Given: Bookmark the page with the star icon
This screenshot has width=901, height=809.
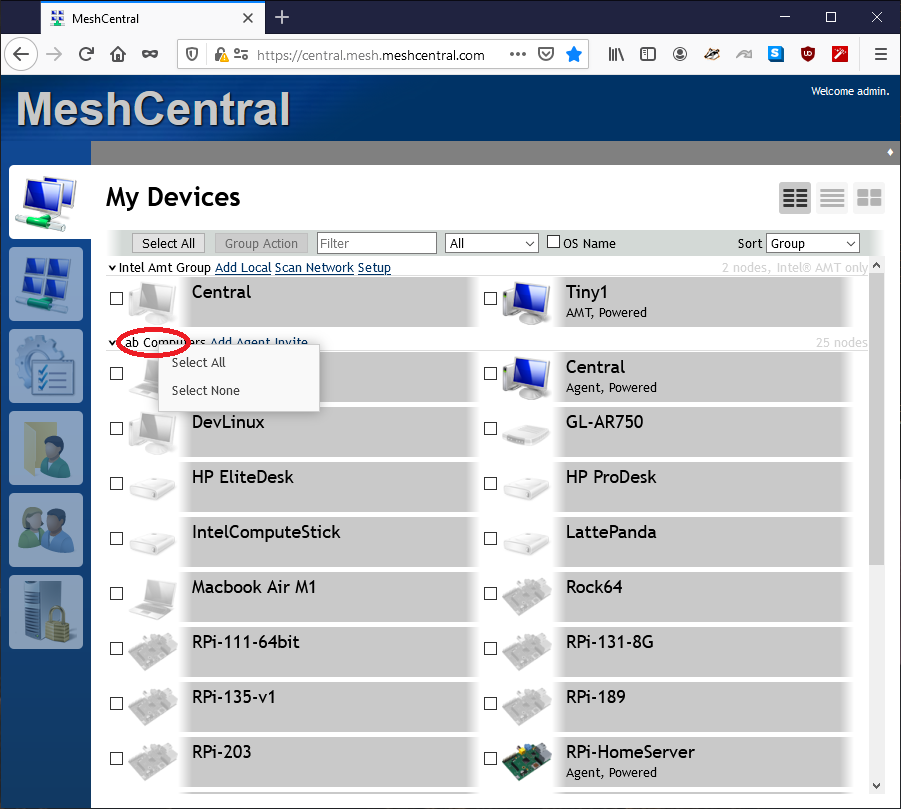Looking at the screenshot, I should point(574,54).
